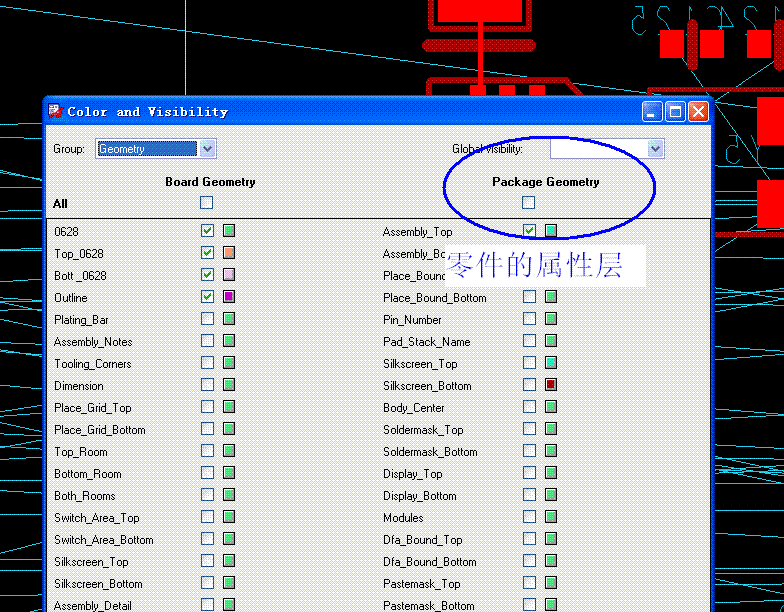784x612 pixels.
Task: Enable the Top_Room checkbox
Action: click(x=208, y=450)
